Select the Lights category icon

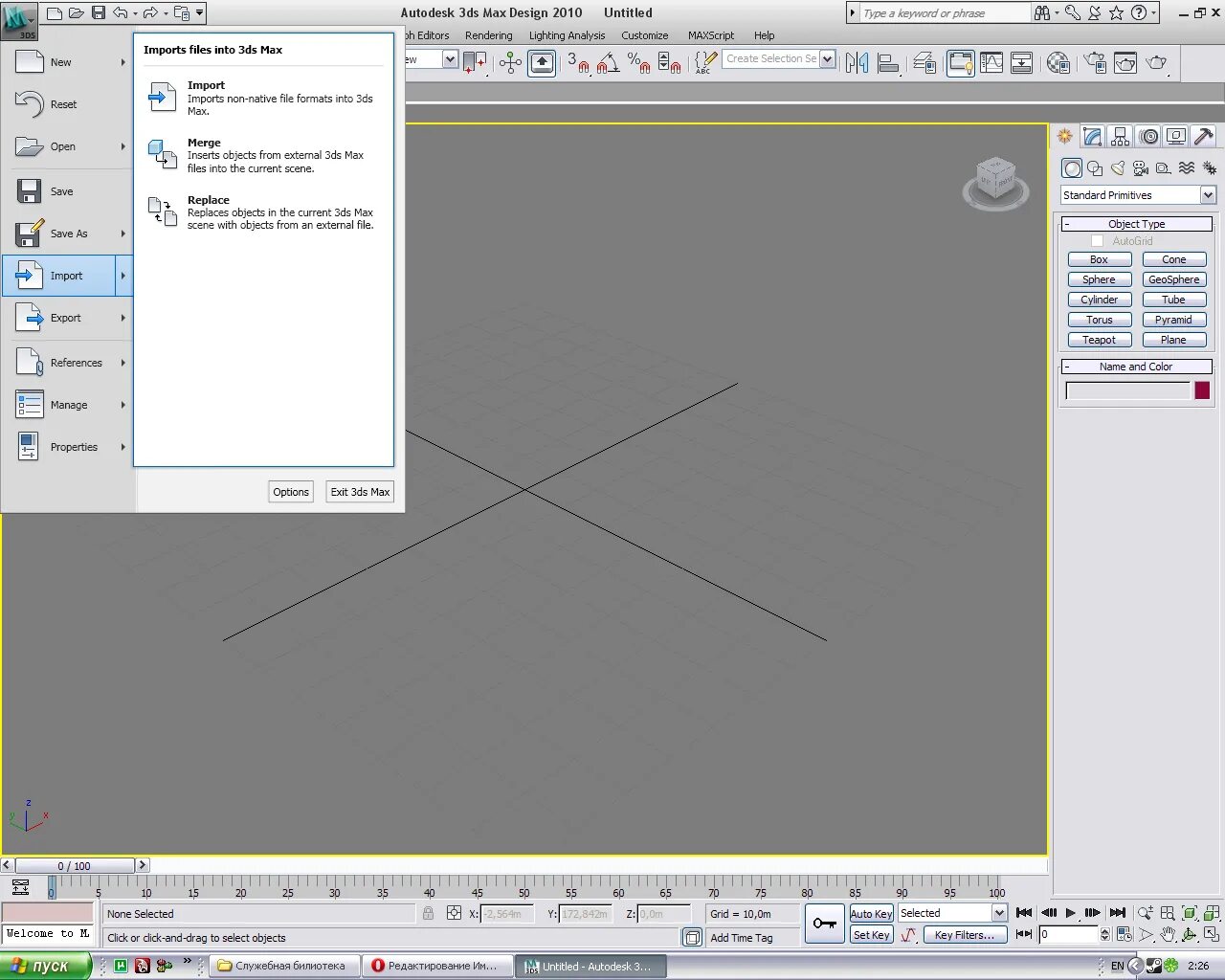(1118, 168)
